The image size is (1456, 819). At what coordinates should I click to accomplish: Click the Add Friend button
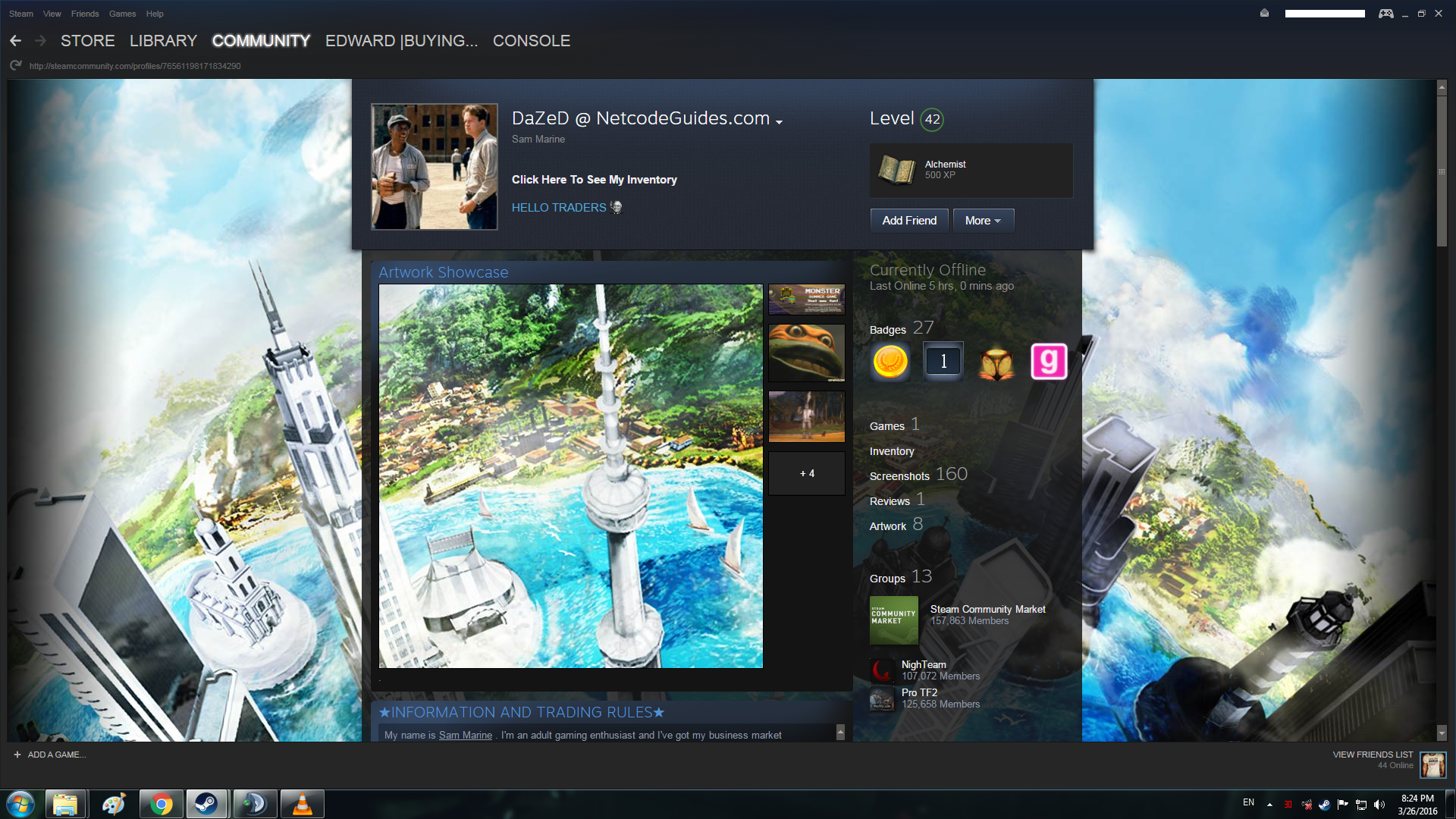coord(909,221)
